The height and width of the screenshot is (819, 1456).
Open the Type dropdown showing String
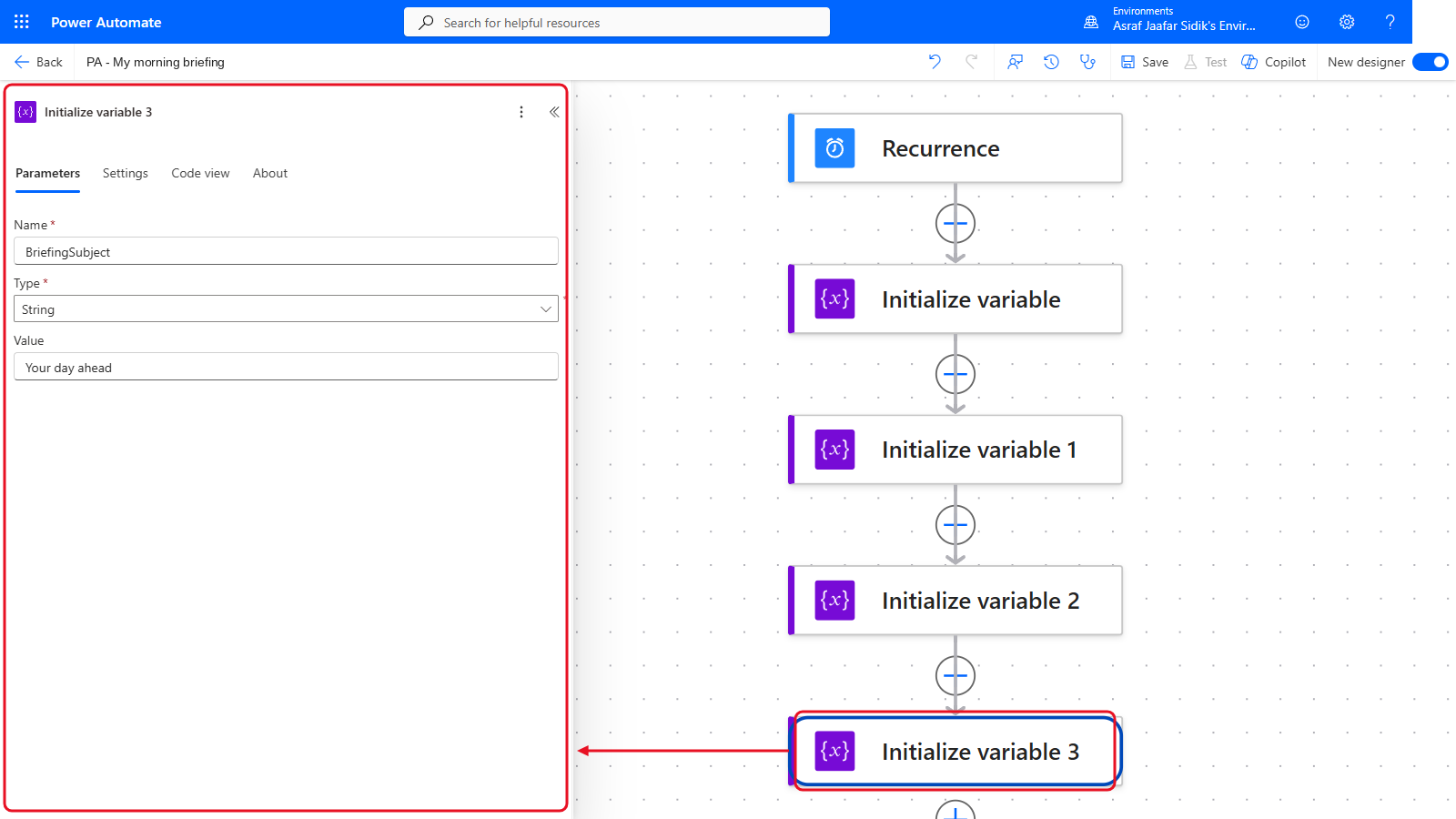pos(286,308)
